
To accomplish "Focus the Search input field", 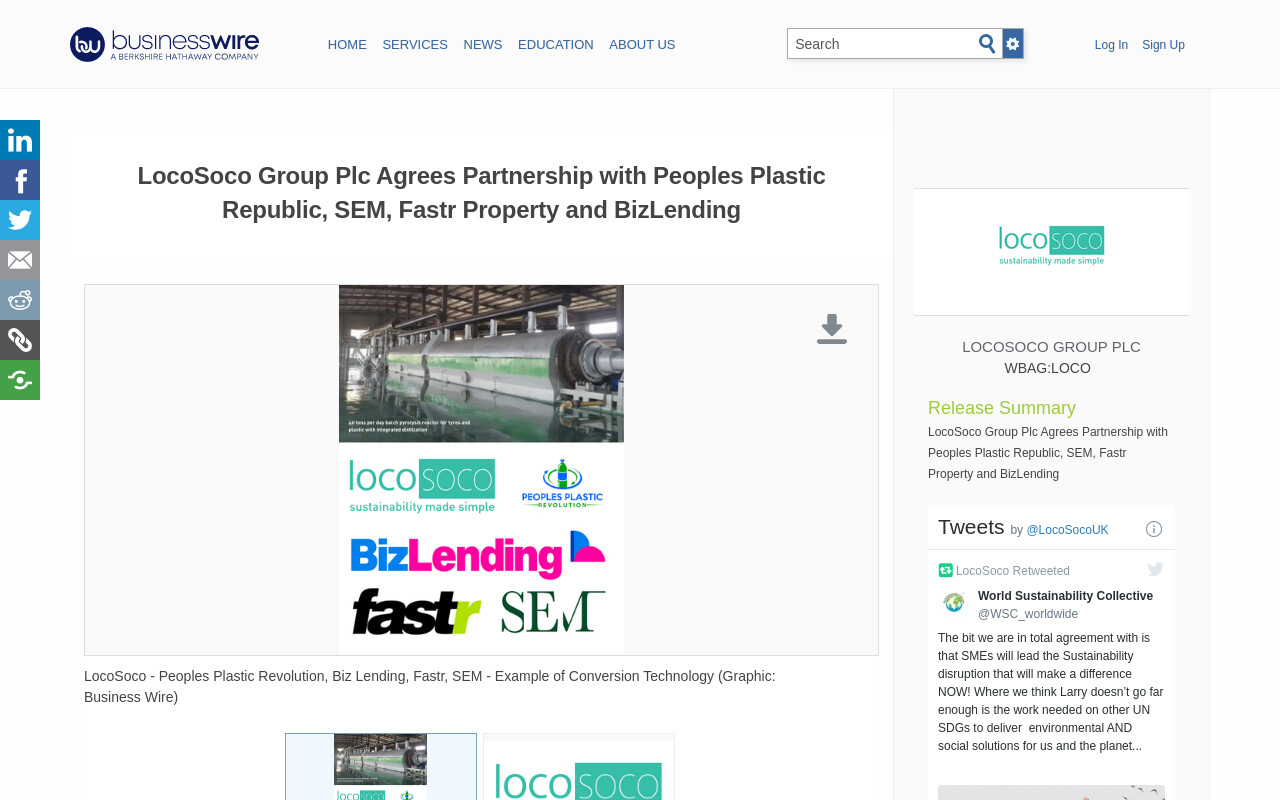I will pos(882,44).
